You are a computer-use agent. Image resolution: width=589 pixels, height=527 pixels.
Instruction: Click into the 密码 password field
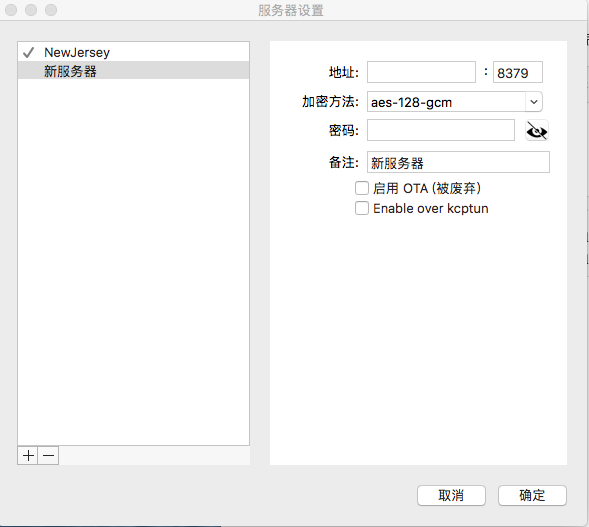(x=441, y=130)
